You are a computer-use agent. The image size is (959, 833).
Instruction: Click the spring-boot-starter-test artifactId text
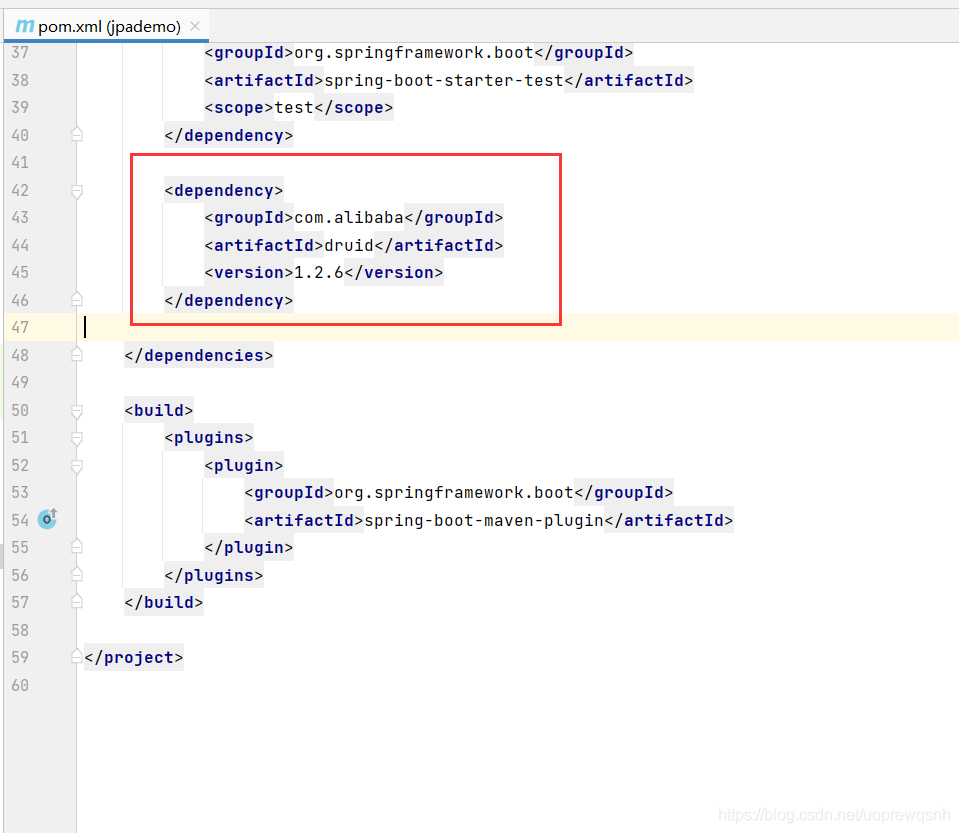point(443,81)
